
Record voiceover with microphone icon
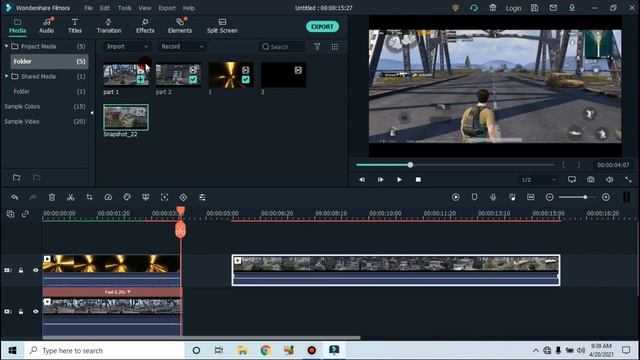tap(493, 198)
